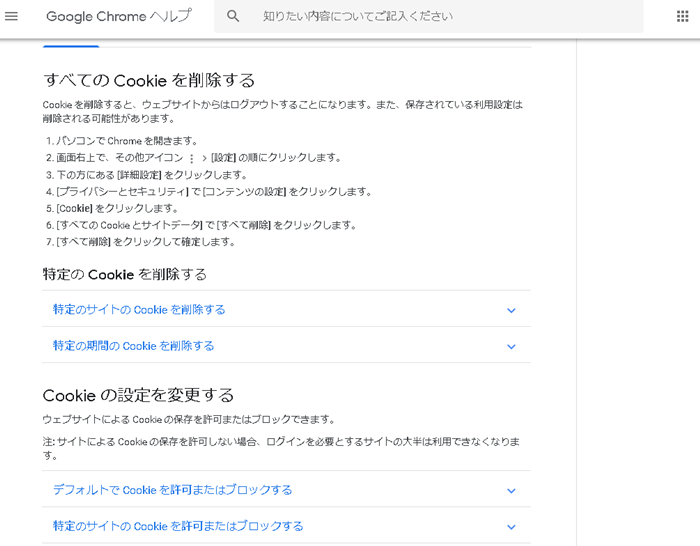Screen dimensions: 700x546
Task: Open the hamburger main menu
Action: click(x=11, y=17)
